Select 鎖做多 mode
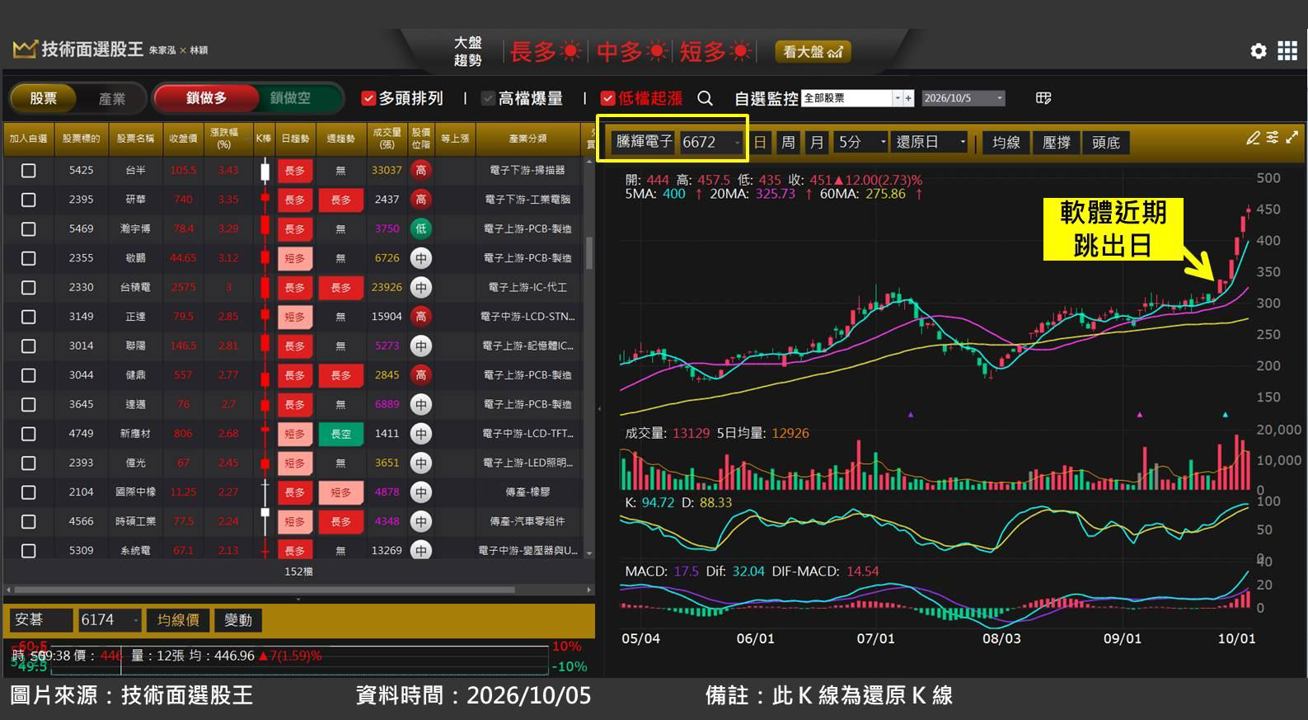The width and height of the screenshot is (1308, 720). click(x=206, y=98)
